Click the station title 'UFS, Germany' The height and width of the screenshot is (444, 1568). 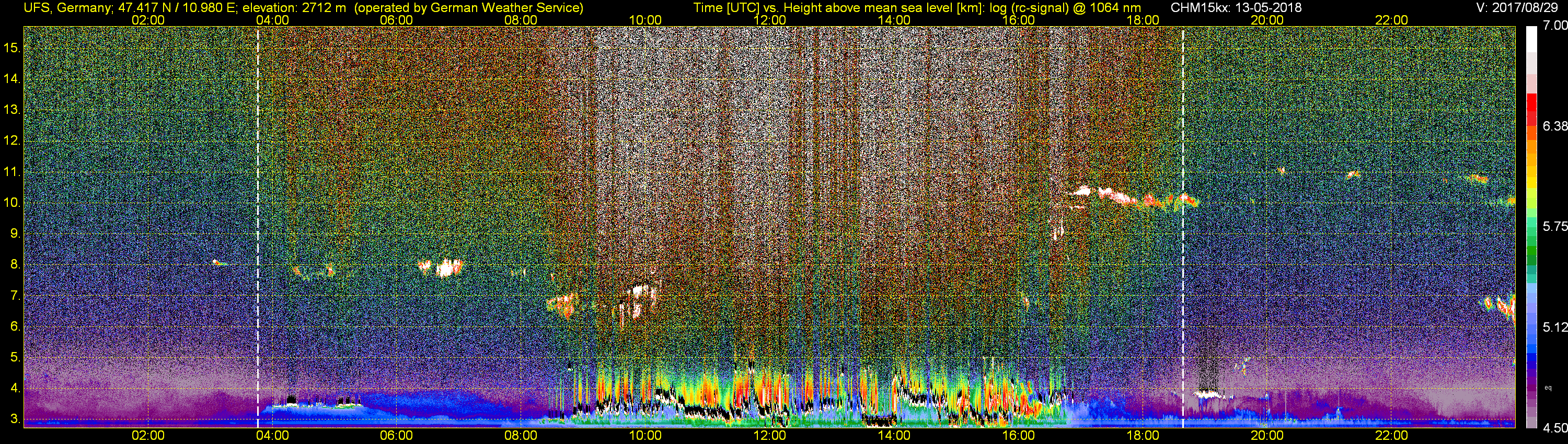pos(67,8)
